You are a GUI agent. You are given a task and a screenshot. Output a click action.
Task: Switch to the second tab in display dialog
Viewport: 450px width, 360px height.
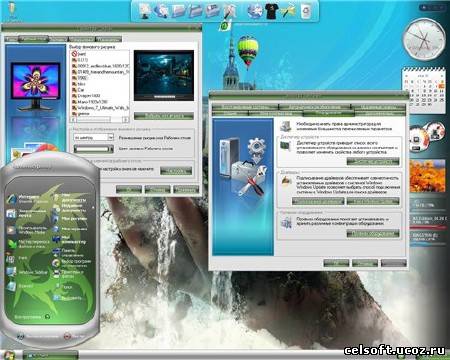(34, 39)
